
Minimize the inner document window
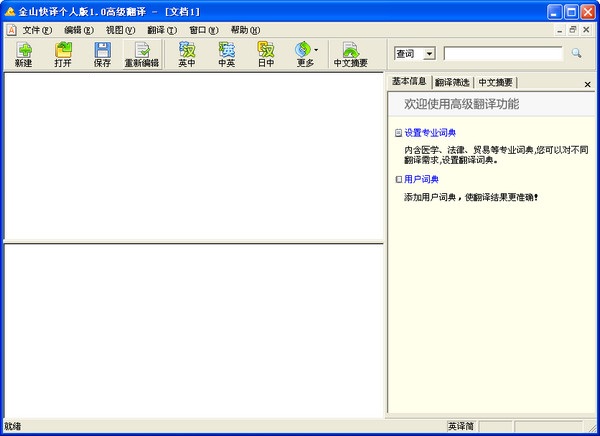click(x=559, y=30)
